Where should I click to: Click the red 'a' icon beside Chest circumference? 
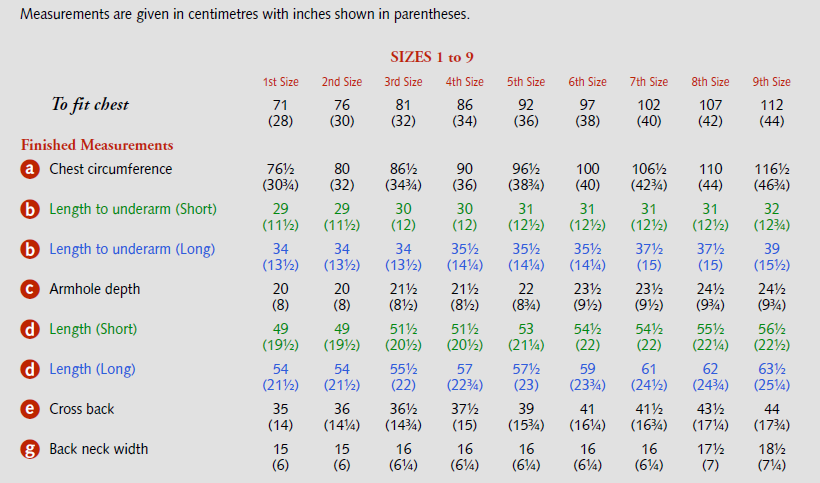(x=30, y=170)
